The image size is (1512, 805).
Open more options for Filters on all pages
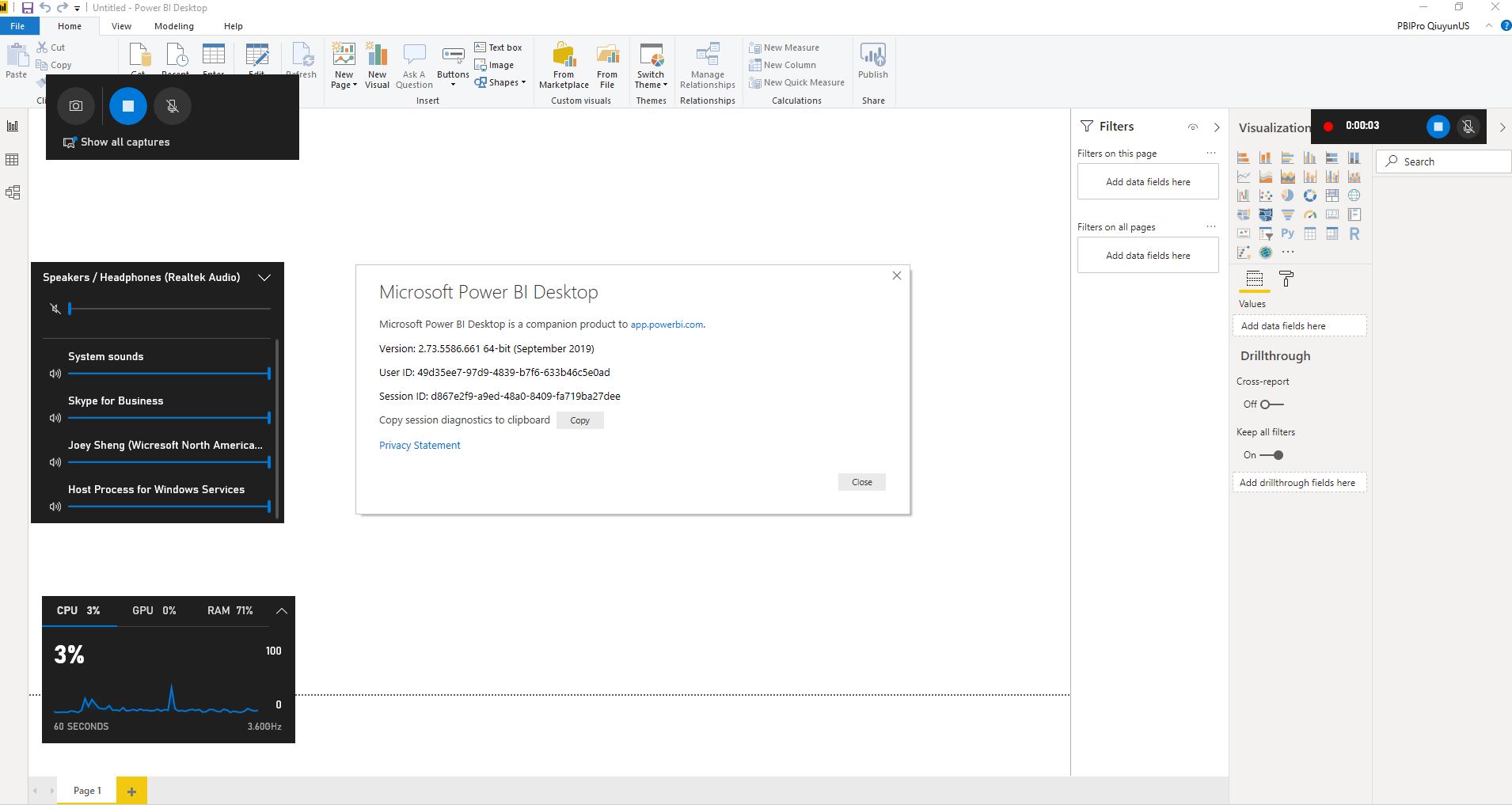pos(1210,226)
